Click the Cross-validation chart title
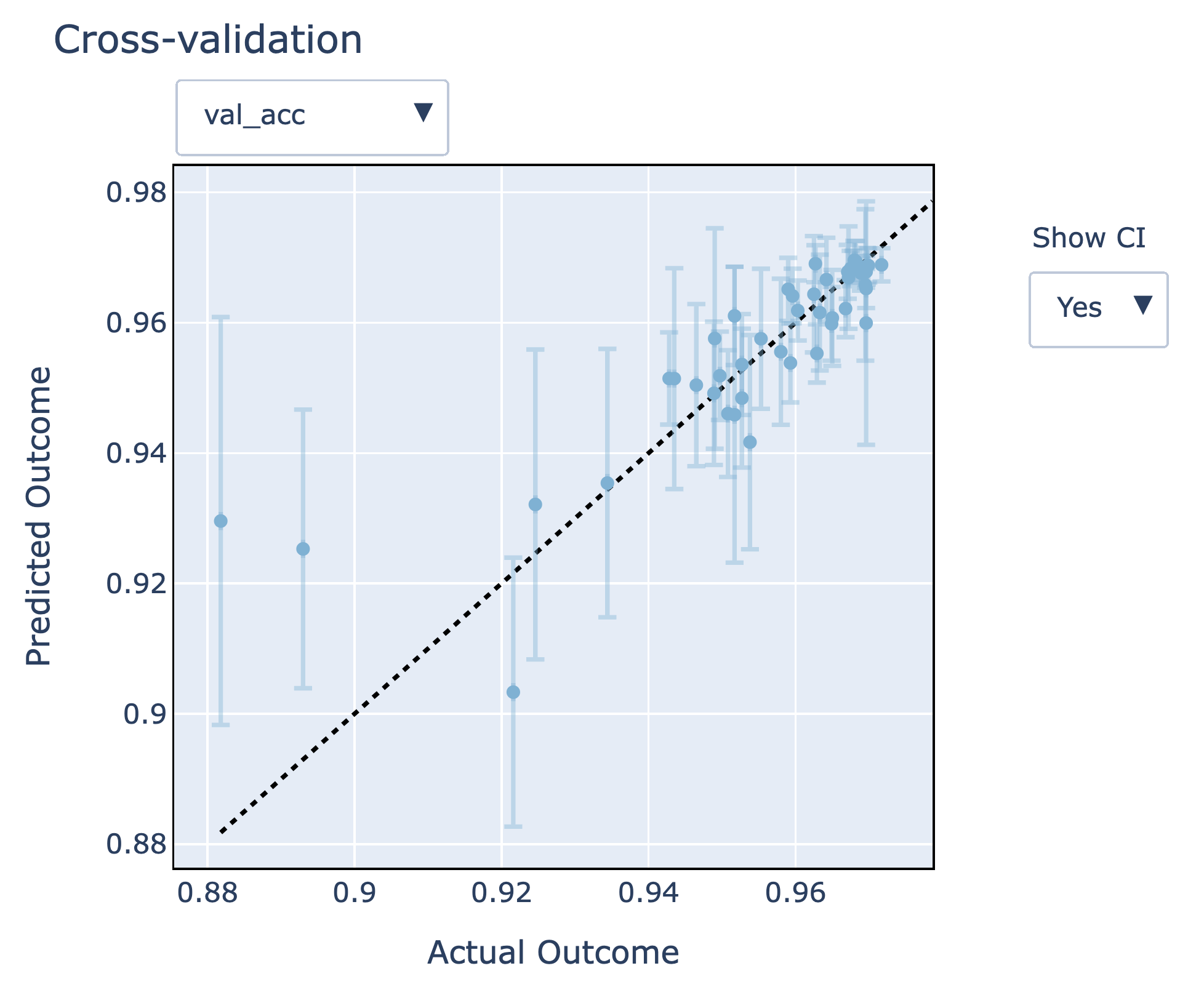The image size is (1204, 1003). (x=208, y=41)
